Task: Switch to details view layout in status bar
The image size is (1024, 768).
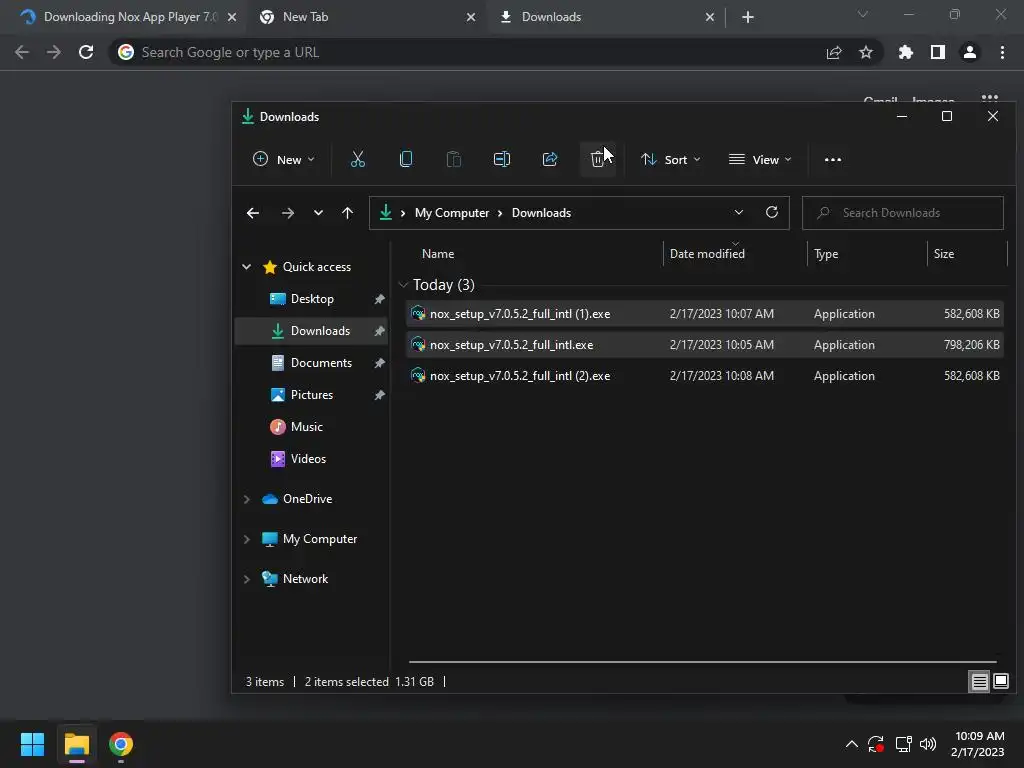Action: click(979, 682)
